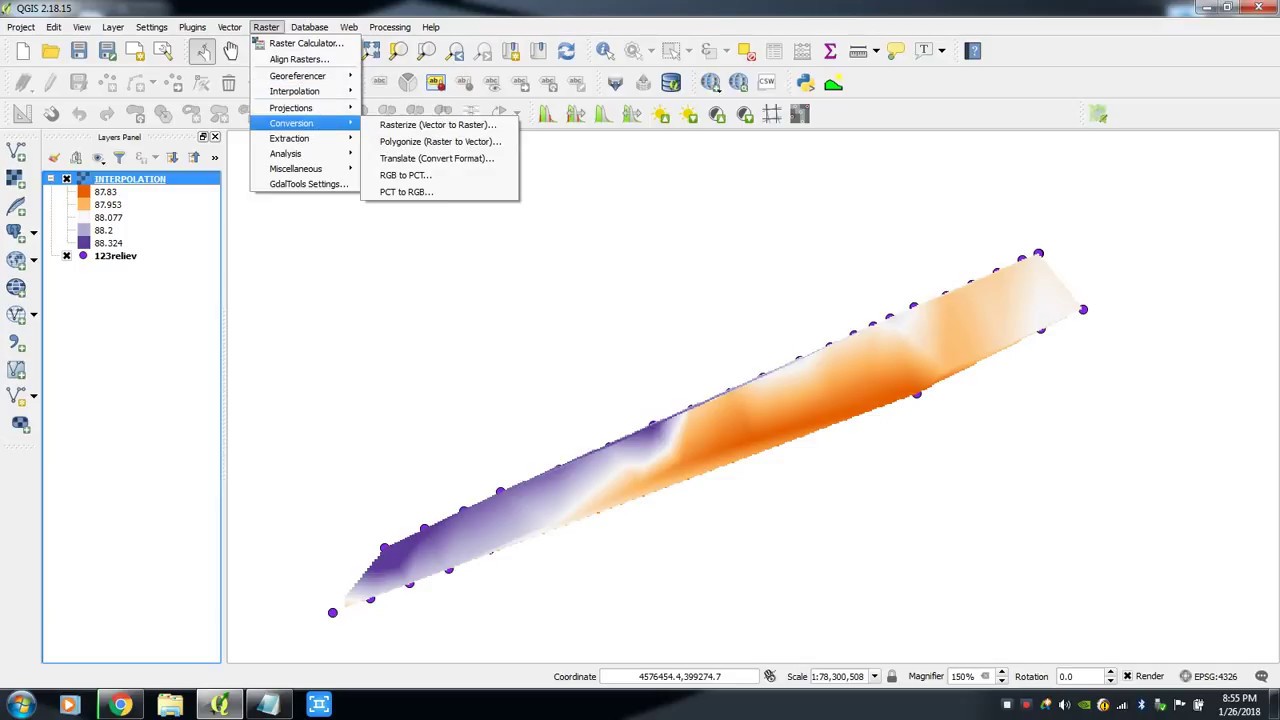This screenshot has height=720, width=1280.
Task: Create a new project with blank page icon
Action: [23, 51]
